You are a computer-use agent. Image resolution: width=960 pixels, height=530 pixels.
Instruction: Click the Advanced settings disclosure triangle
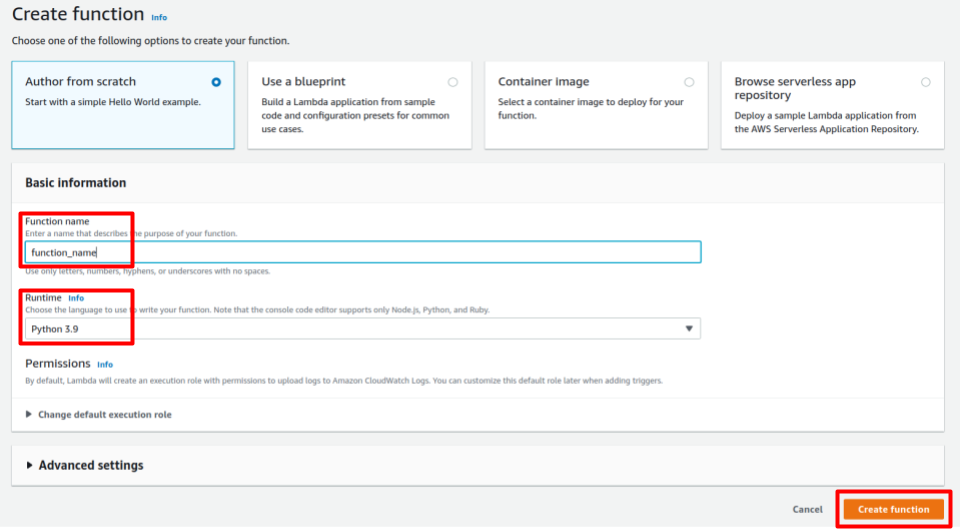[30, 465]
